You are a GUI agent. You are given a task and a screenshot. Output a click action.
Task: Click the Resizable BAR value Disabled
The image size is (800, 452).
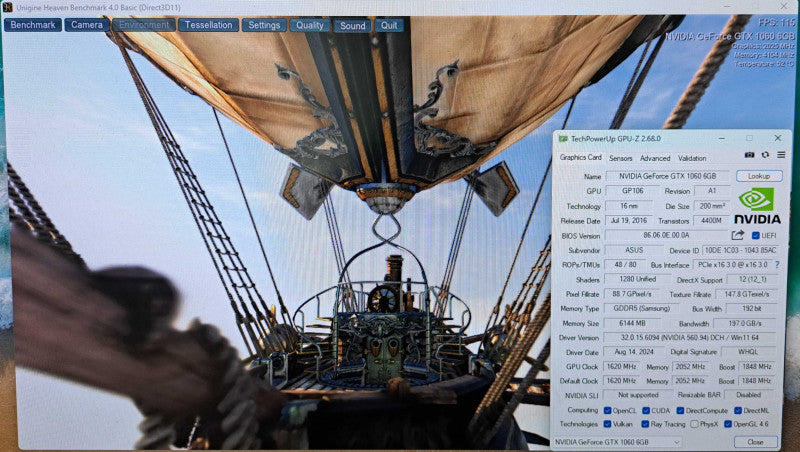coord(749,395)
